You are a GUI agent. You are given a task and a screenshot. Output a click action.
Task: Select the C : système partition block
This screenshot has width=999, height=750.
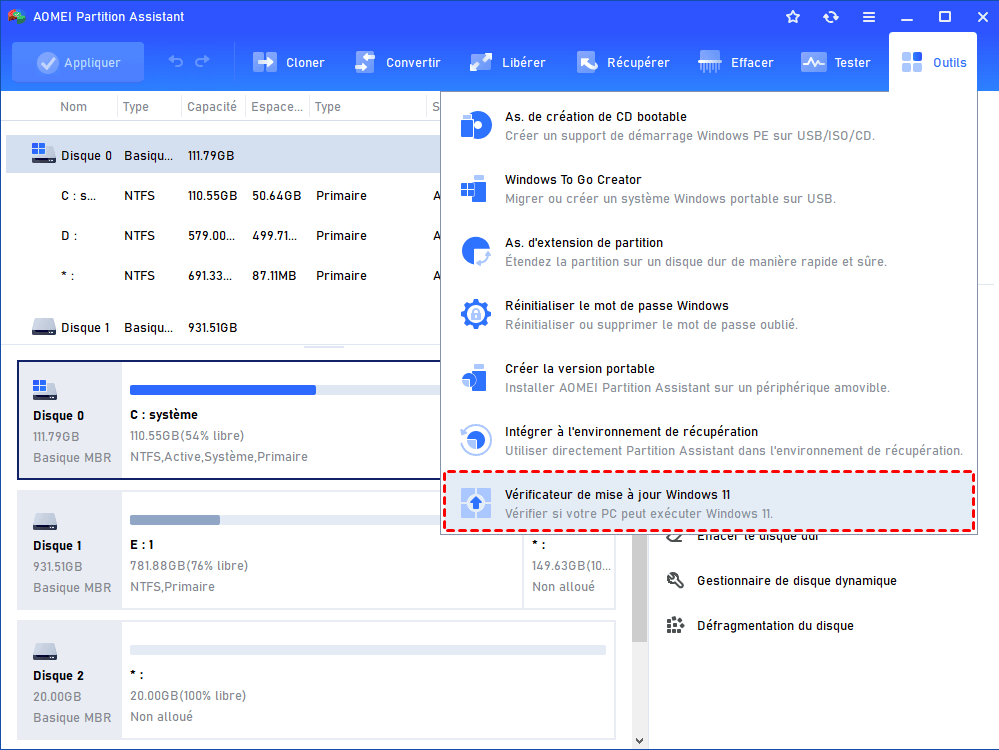281,421
